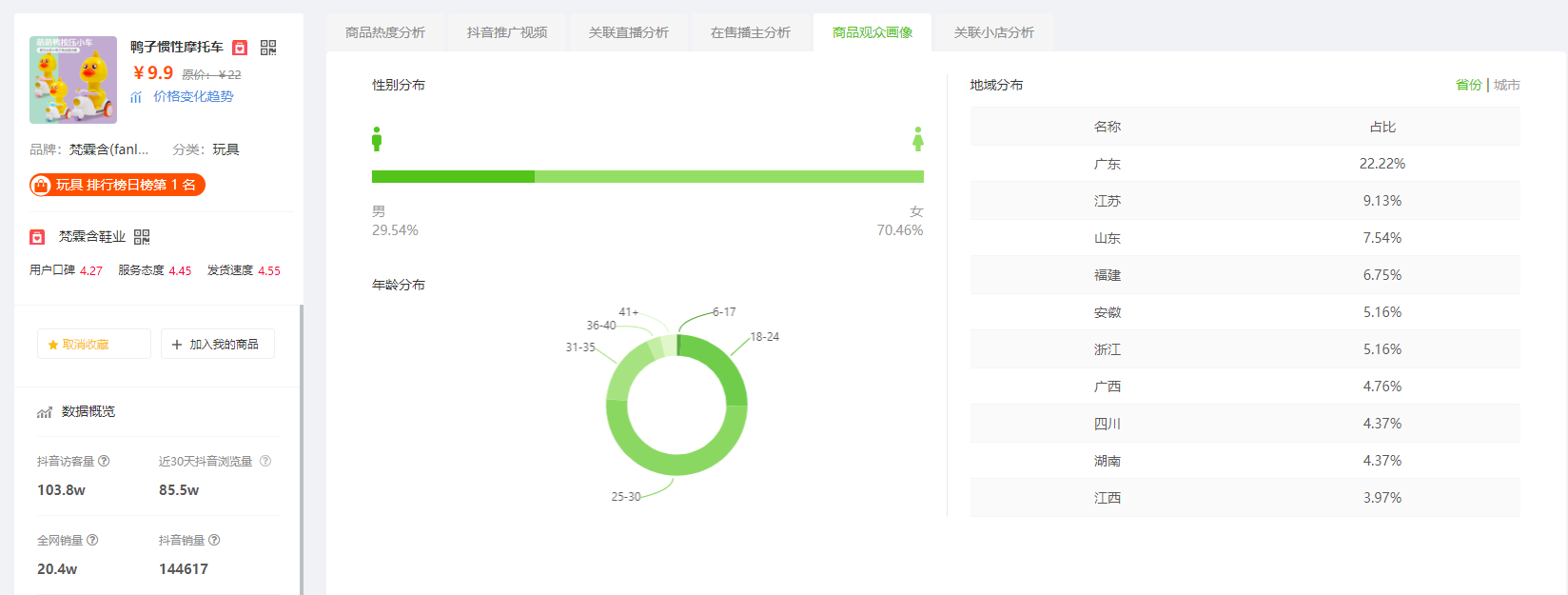The image size is (1568, 595).
Task: Select the 在售播主分析 tab
Action: [x=751, y=32]
